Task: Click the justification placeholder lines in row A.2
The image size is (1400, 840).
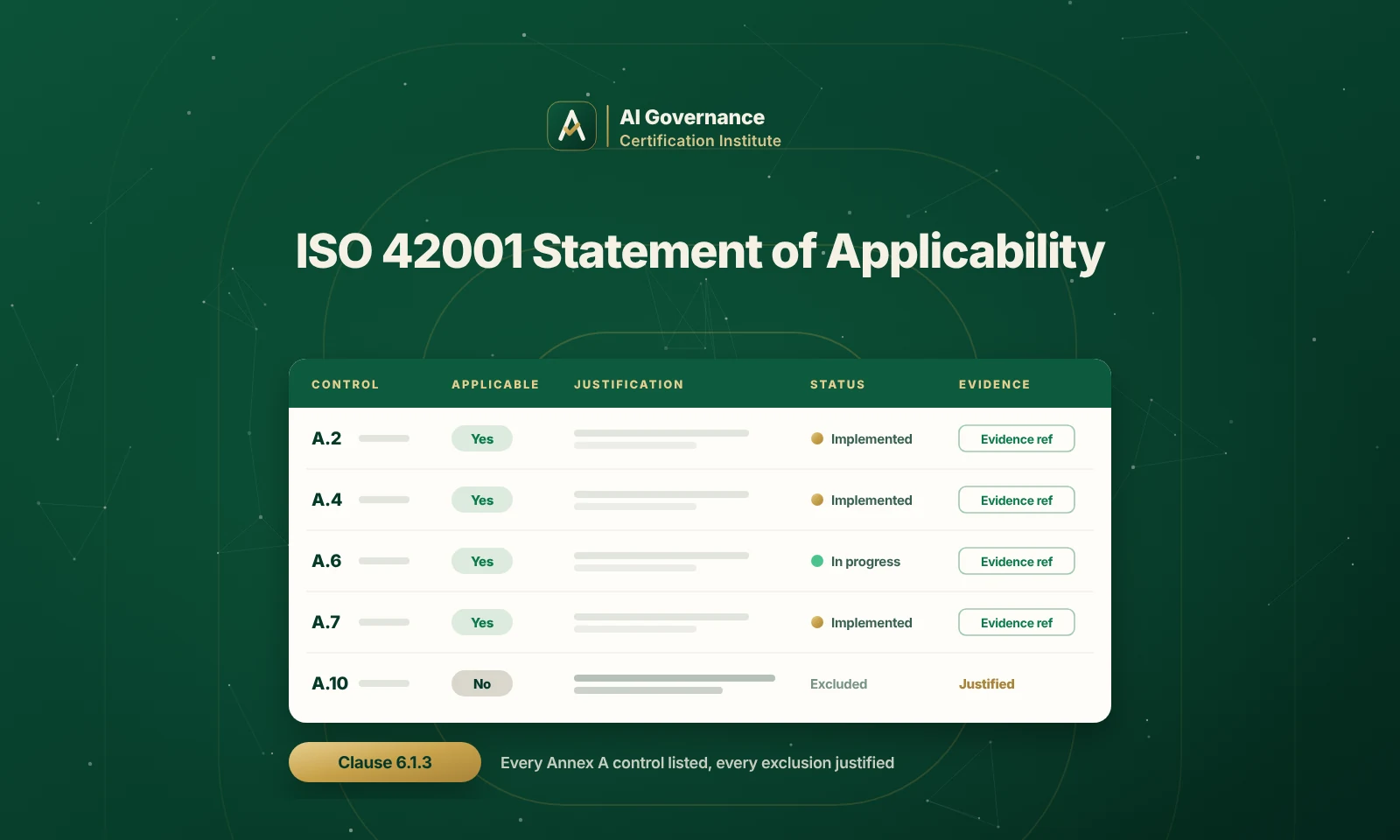Action: (x=661, y=439)
